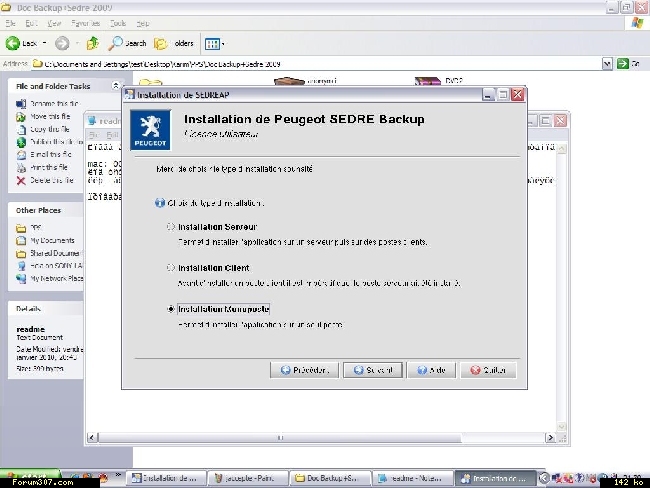This screenshot has height=488, width=650.
Task: Click Publish this file to Web
Action: (x=56, y=141)
